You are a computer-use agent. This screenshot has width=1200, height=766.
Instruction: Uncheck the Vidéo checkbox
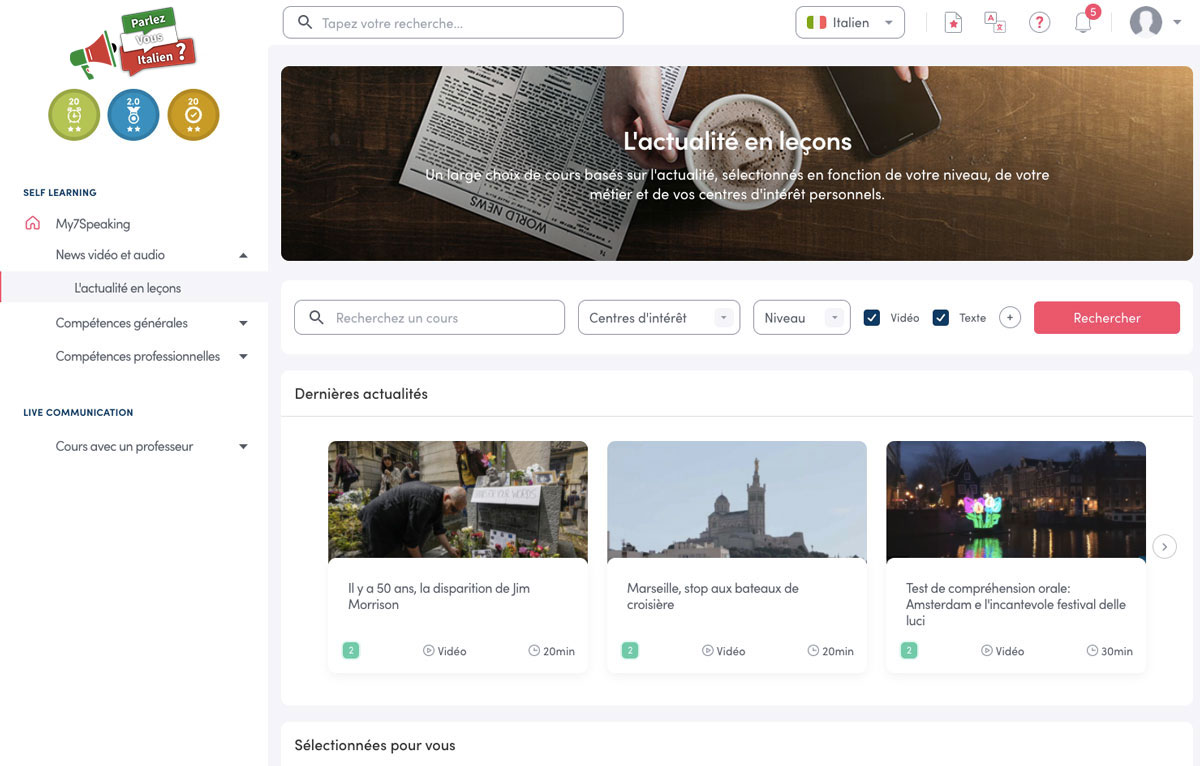coord(872,318)
